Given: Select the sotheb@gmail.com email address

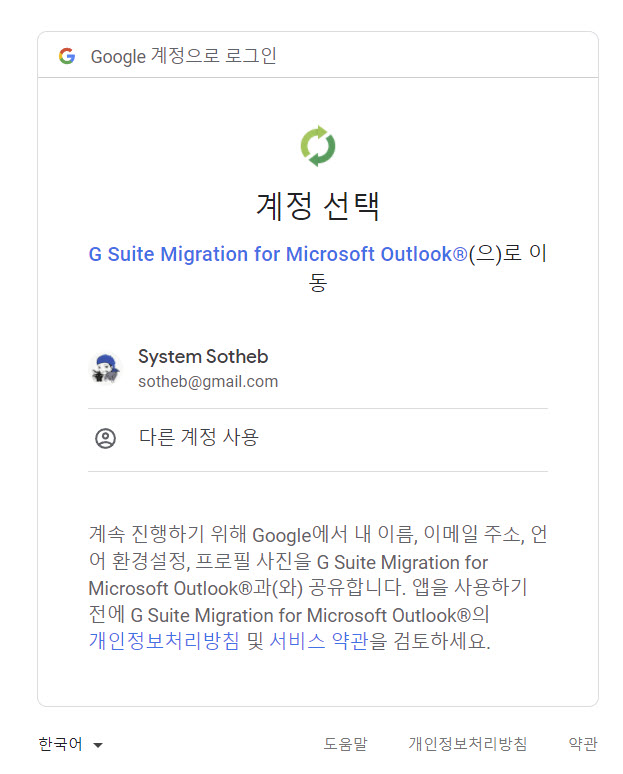Looking at the screenshot, I should 208,382.
